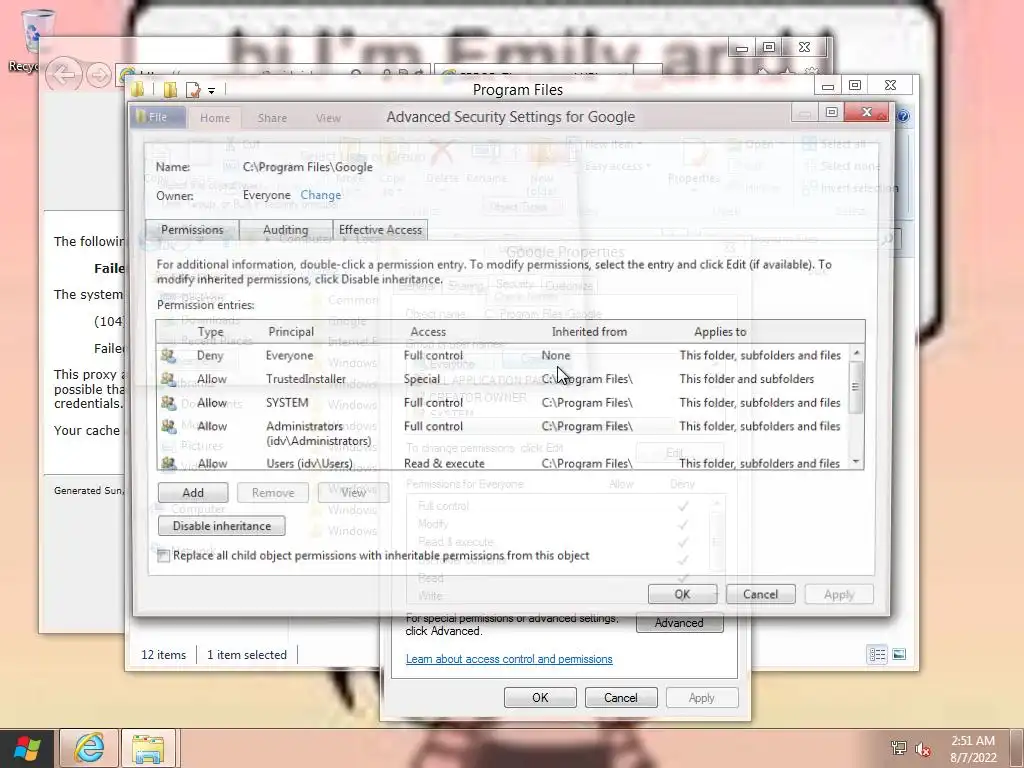
Task: Click the permission list scrollbar down arrow
Action: tap(856, 462)
